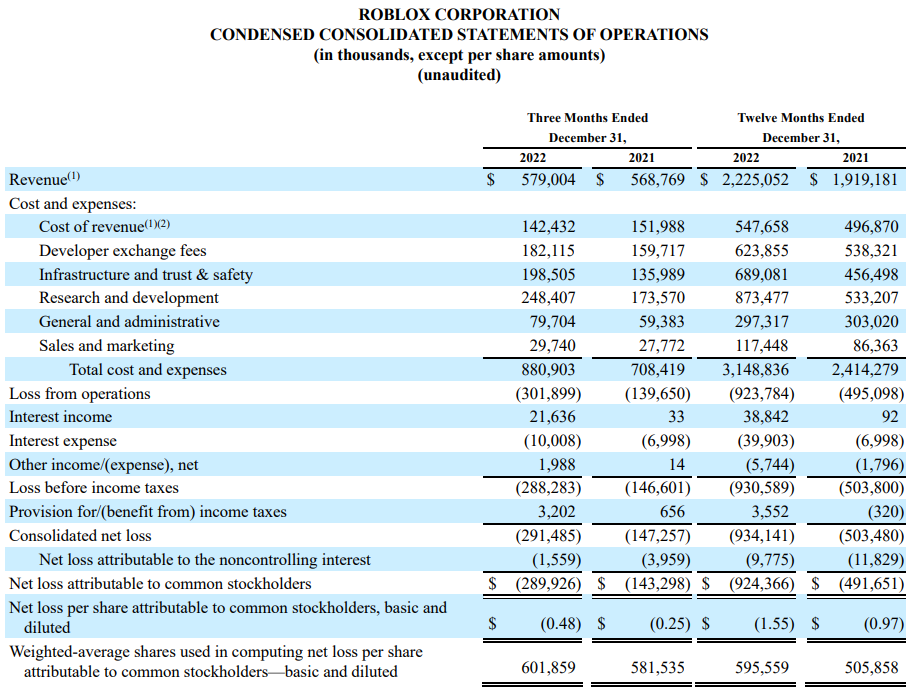Click the 'in thousands, except per share amounts' note

pos(459,55)
